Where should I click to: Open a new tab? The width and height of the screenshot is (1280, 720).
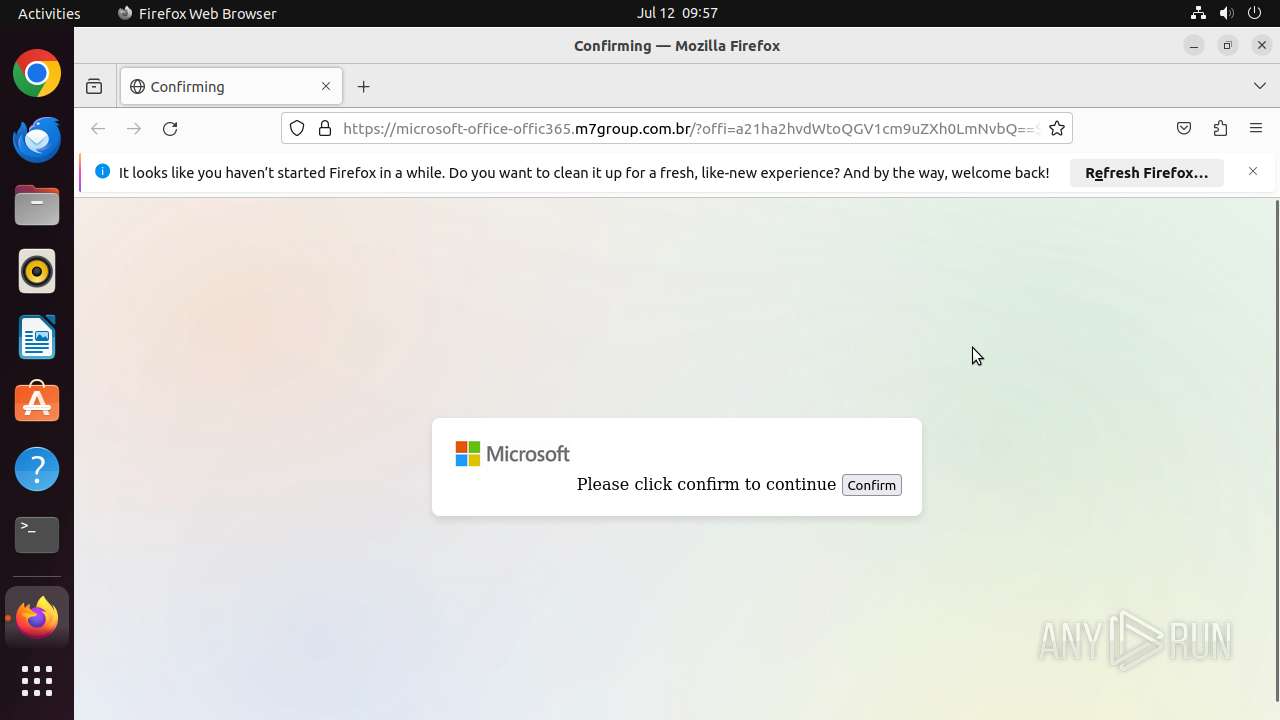point(363,87)
